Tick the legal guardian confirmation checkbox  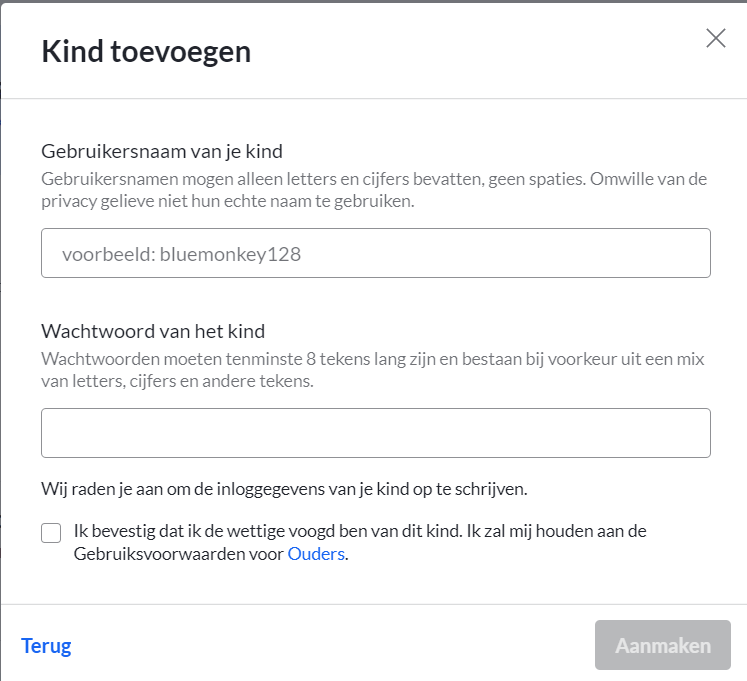51,533
